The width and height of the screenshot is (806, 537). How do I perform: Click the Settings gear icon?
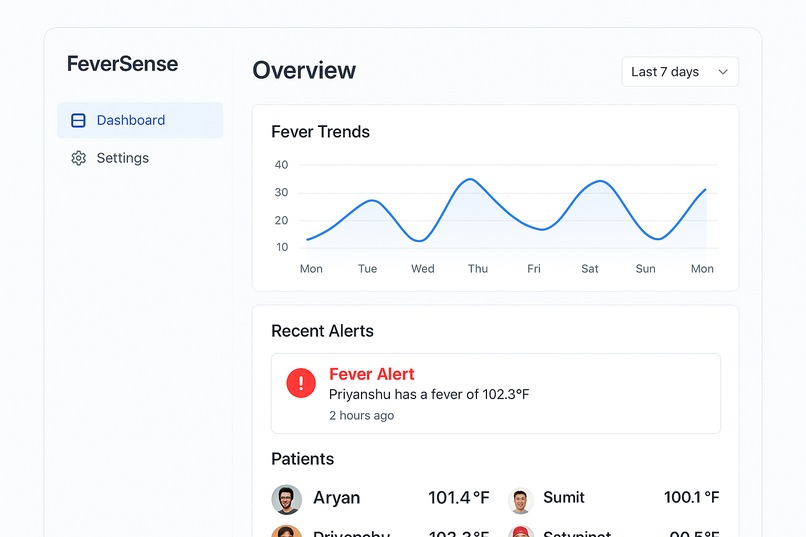point(79,158)
